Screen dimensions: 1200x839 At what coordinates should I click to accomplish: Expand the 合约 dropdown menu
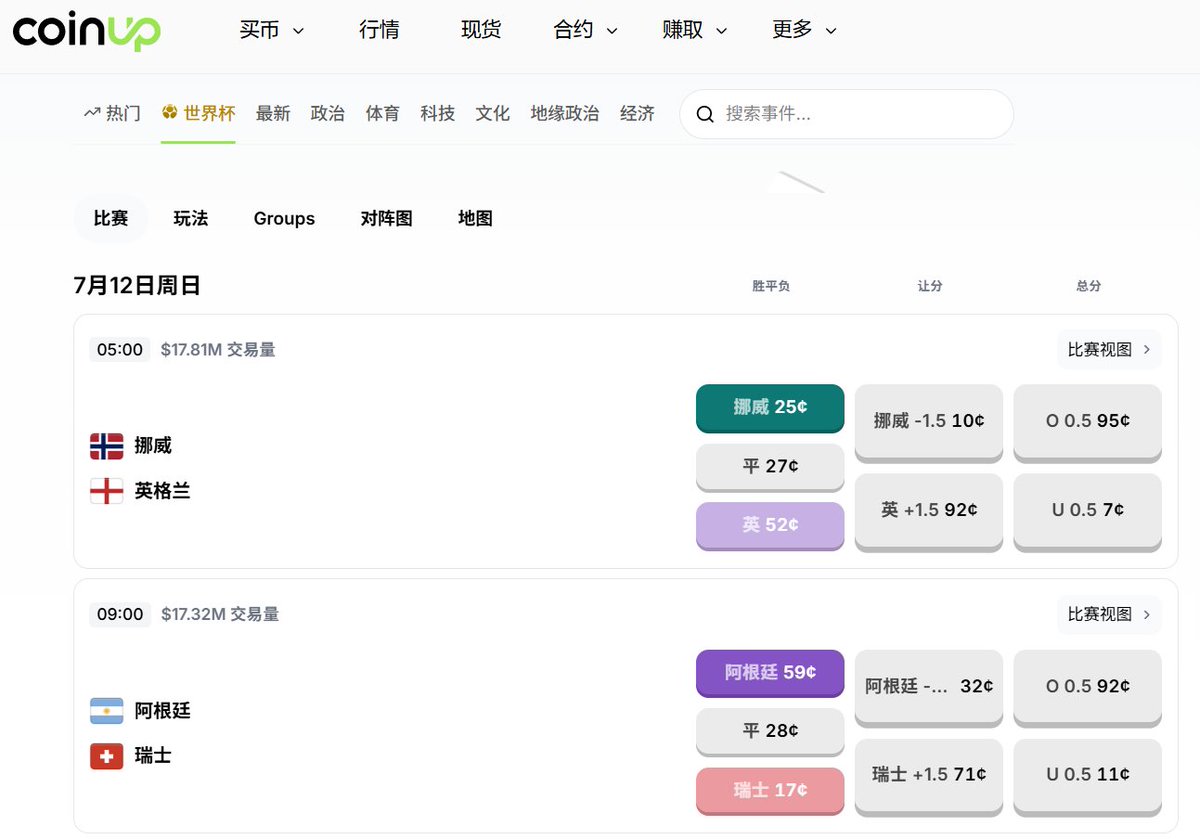pos(586,30)
